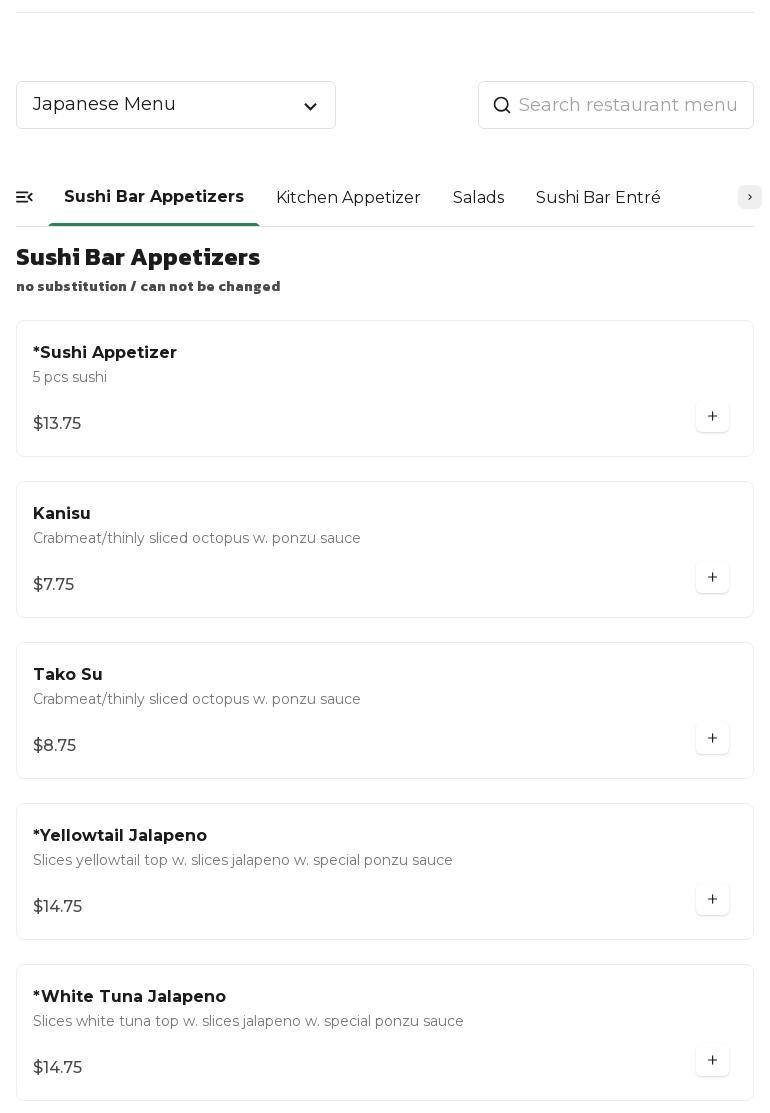Focus the Search restaurant menu field
The height and width of the screenshot is (1113, 770).
point(628,105)
